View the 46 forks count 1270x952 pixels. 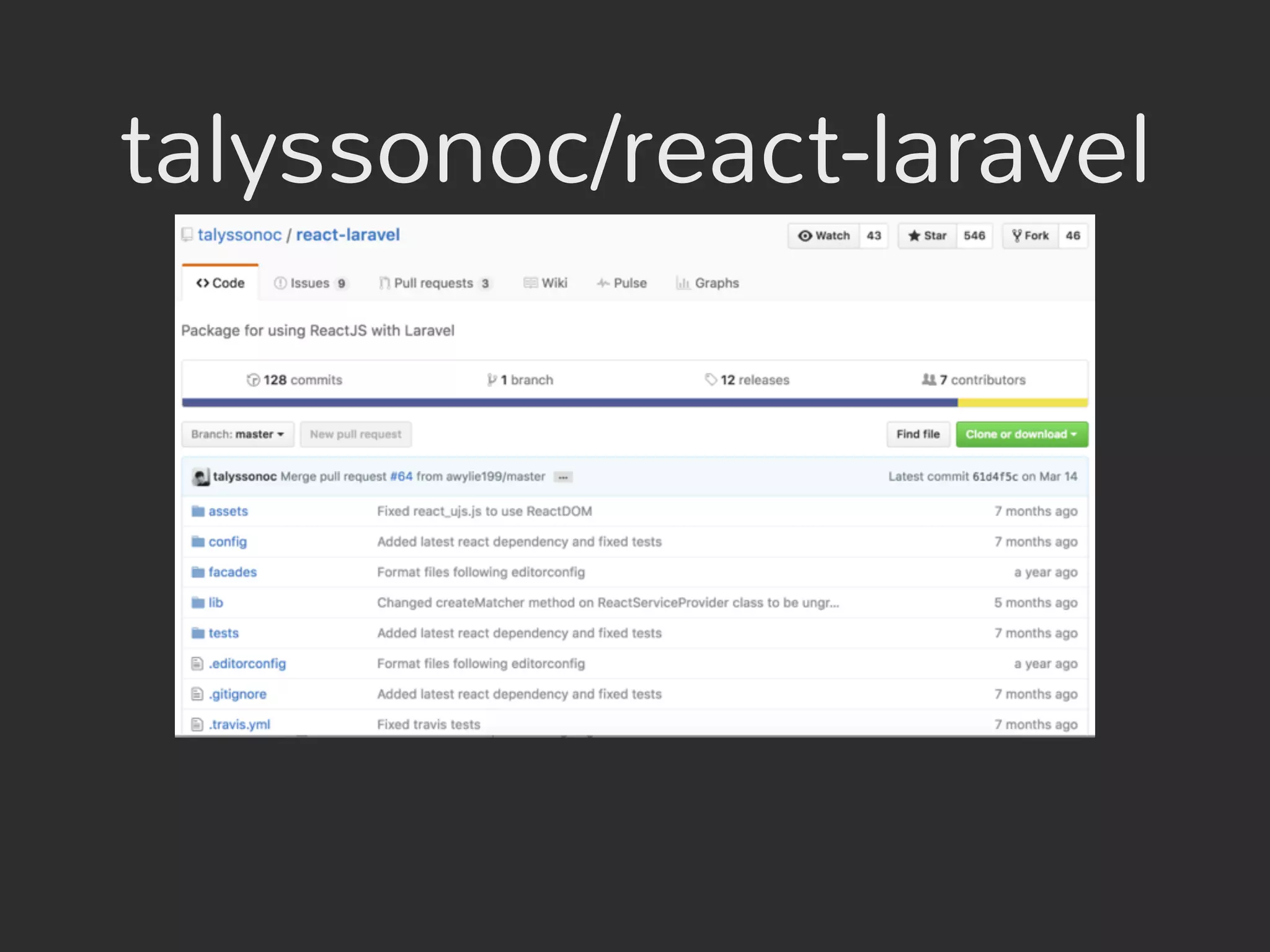(x=1073, y=236)
